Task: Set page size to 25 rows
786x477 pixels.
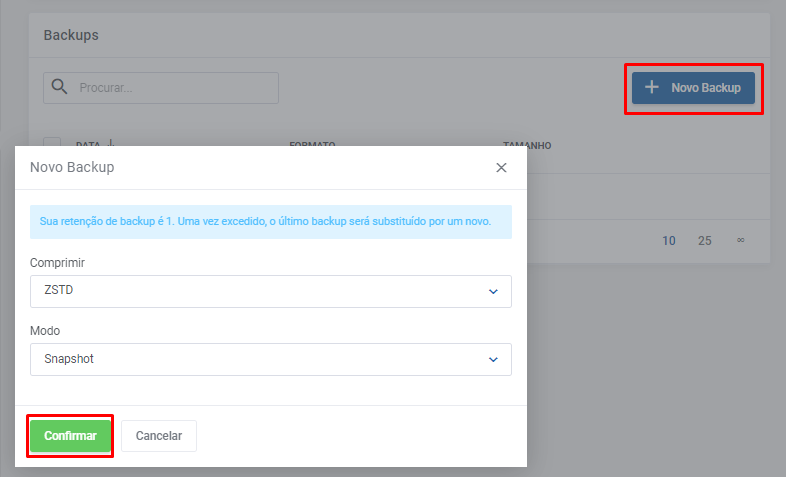Action: (705, 240)
